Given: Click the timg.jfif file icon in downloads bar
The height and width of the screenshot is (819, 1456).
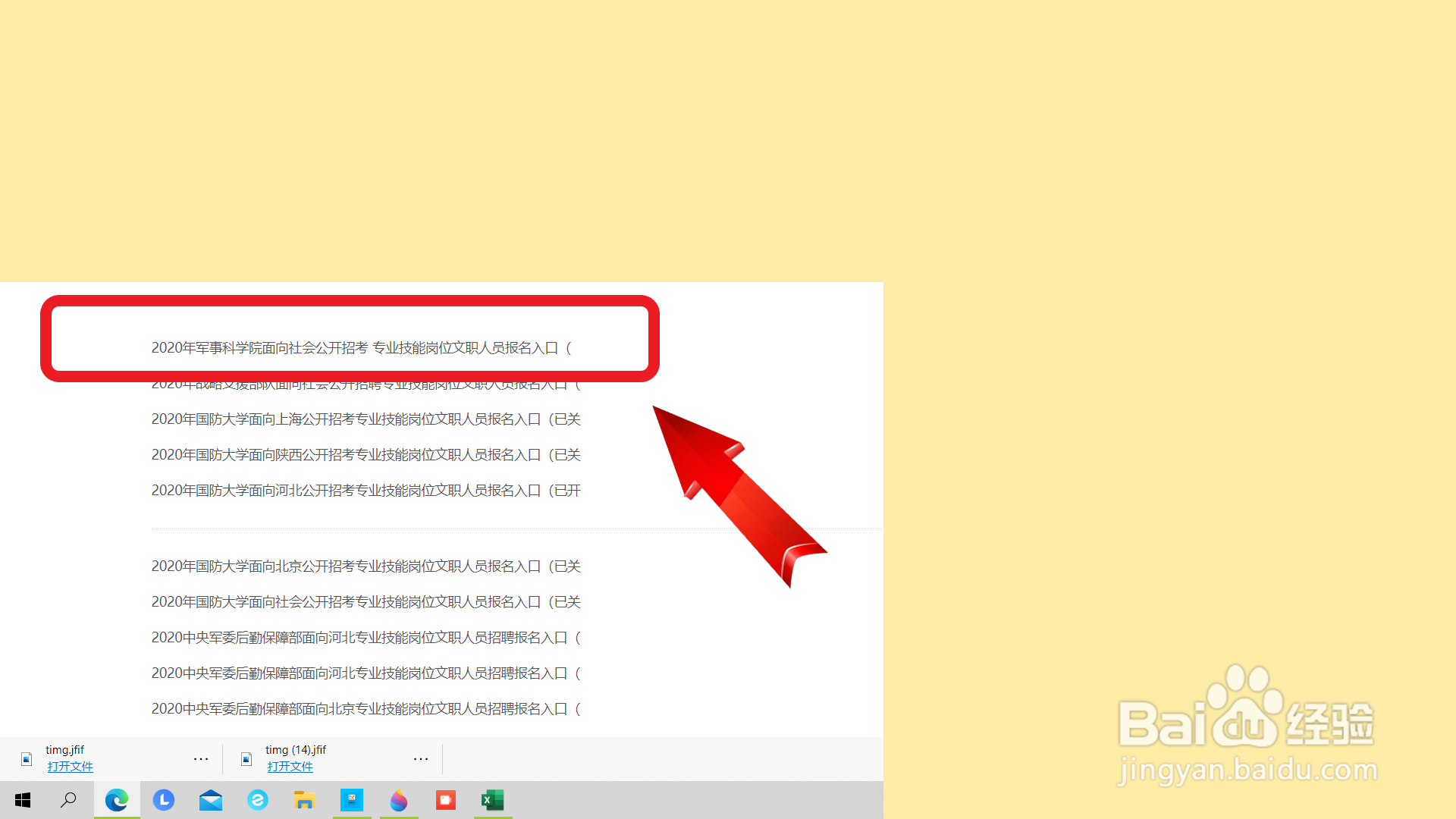Looking at the screenshot, I should coord(27,758).
